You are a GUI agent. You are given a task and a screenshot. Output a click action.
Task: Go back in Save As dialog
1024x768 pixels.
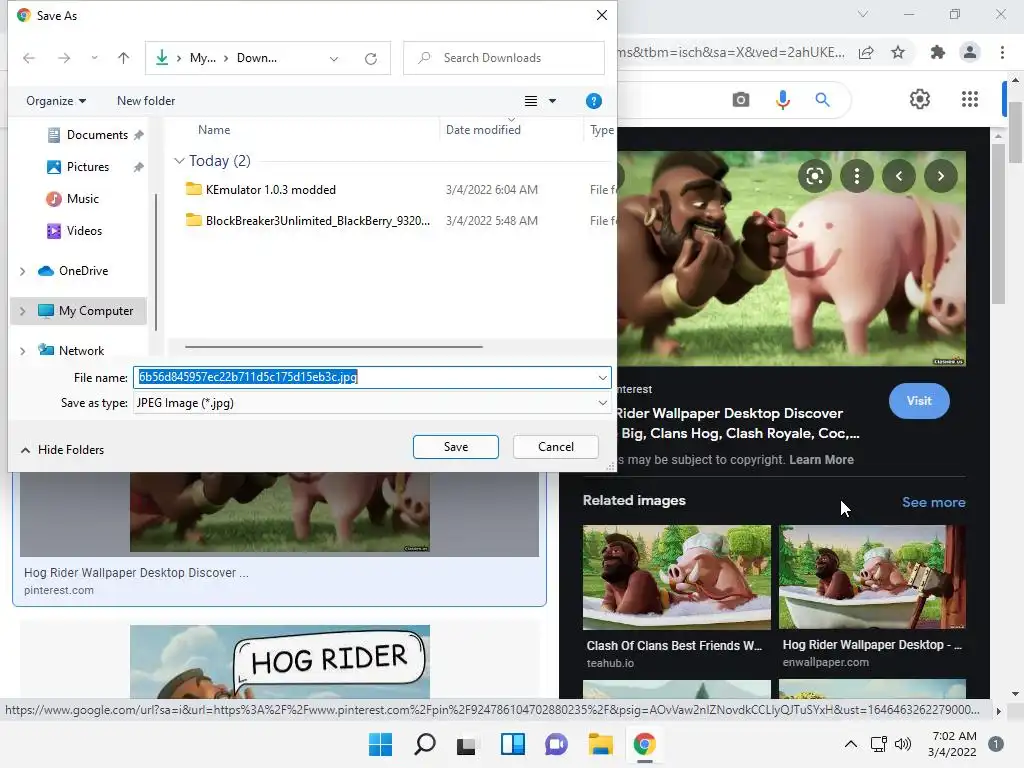pyautogui.click(x=29, y=58)
